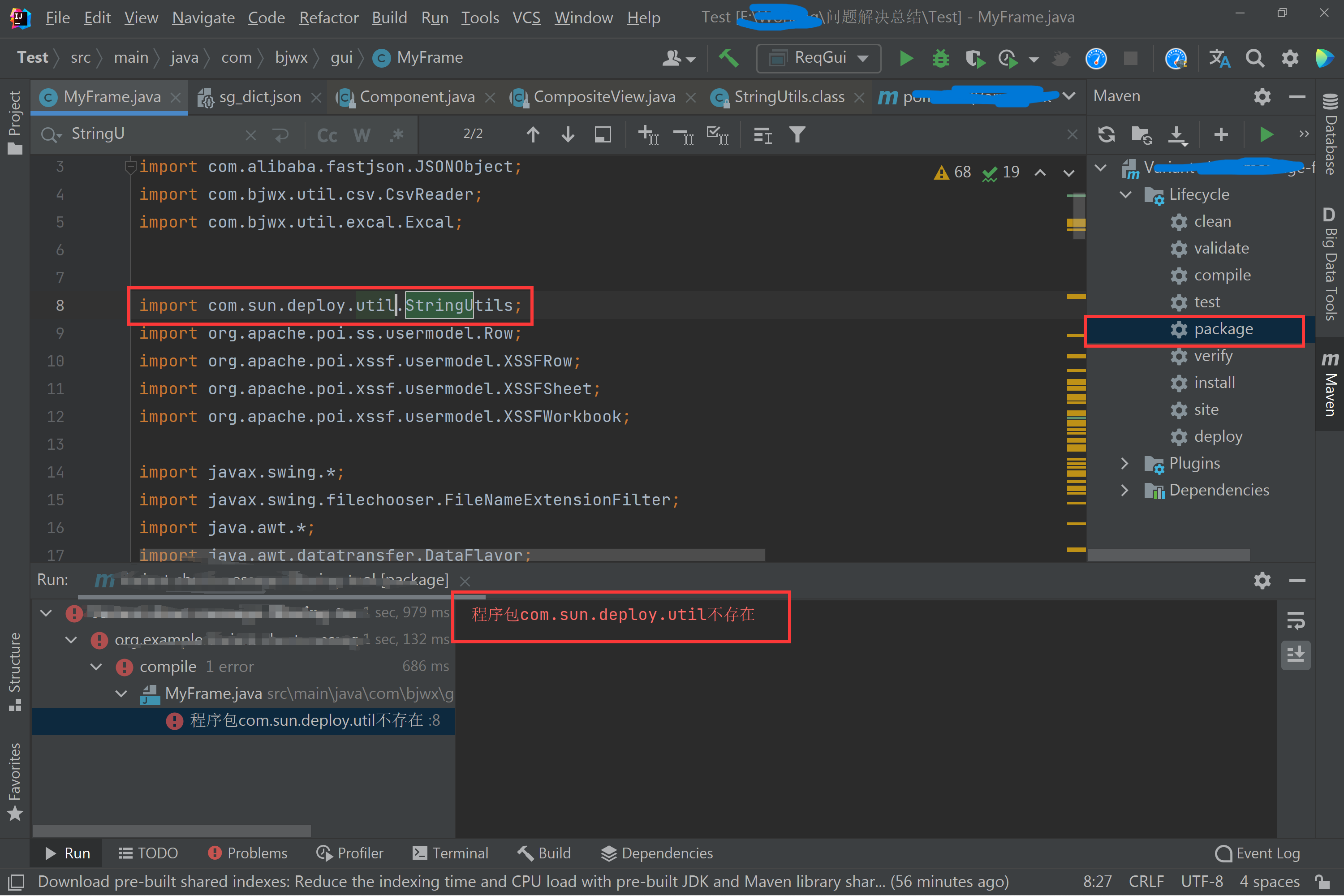1344x896 pixels.
Task: Toggle soft-wrap in Run console
Action: [1296, 620]
